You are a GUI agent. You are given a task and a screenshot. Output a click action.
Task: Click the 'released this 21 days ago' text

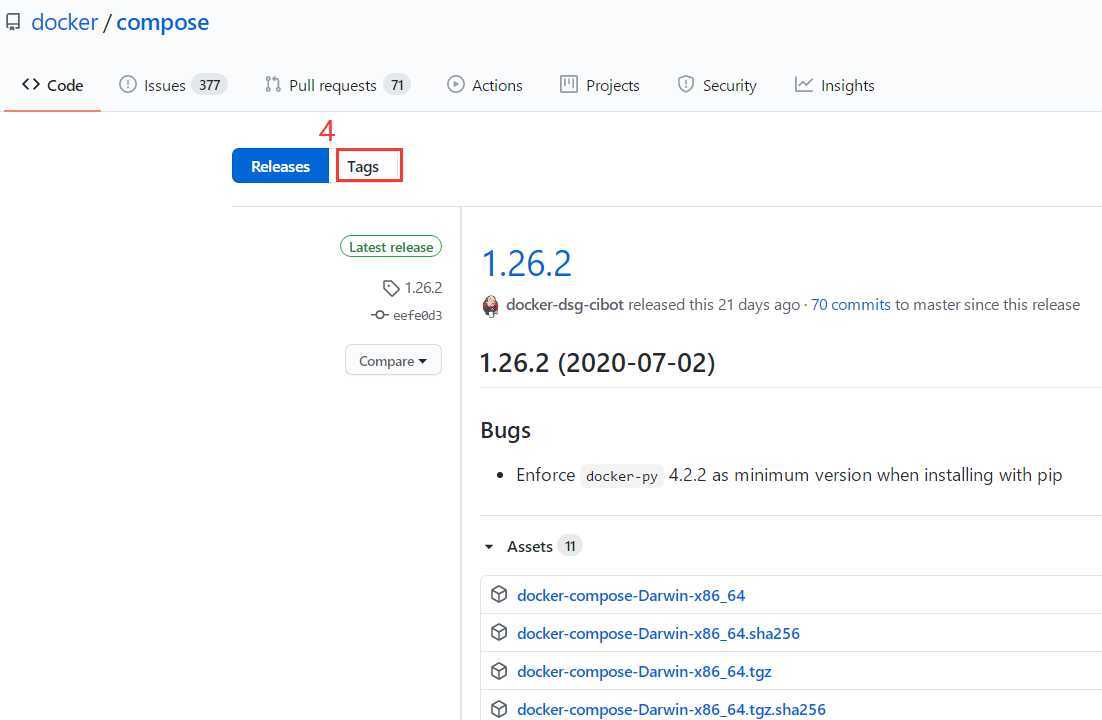(x=713, y=304)
